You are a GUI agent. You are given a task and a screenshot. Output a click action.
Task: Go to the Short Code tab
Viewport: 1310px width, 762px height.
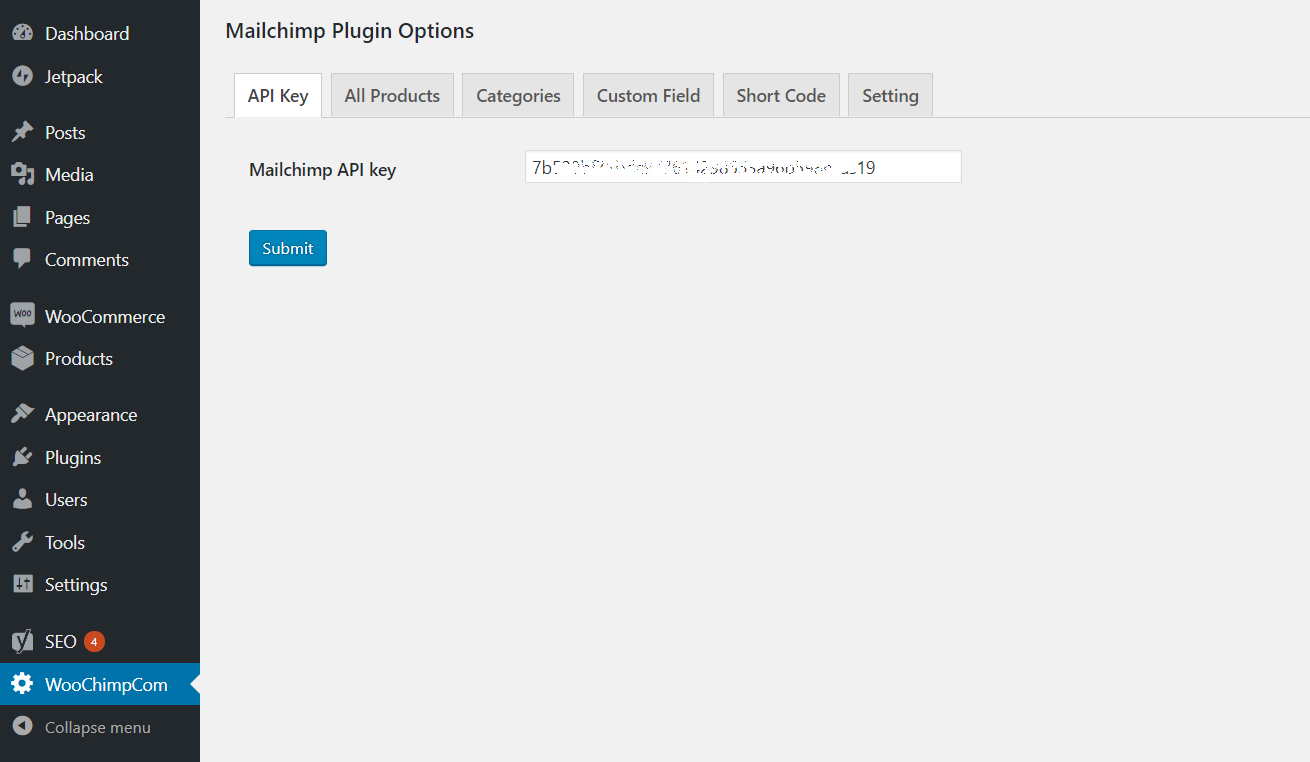pyautogui.click(x=781, y=96)
